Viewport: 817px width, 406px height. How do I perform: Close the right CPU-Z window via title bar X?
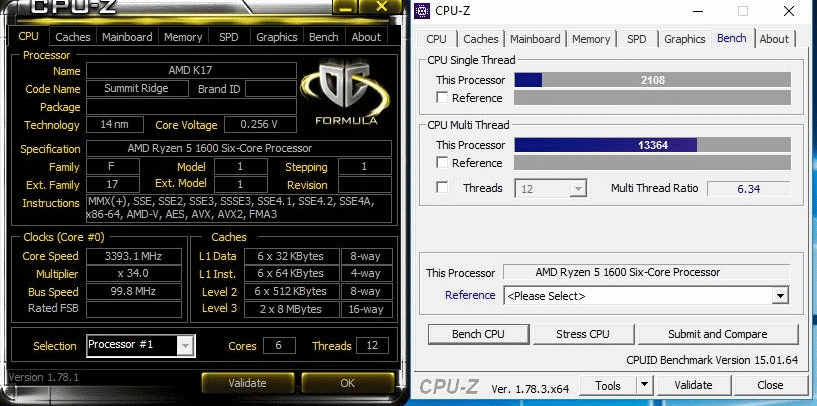point(788,11)
